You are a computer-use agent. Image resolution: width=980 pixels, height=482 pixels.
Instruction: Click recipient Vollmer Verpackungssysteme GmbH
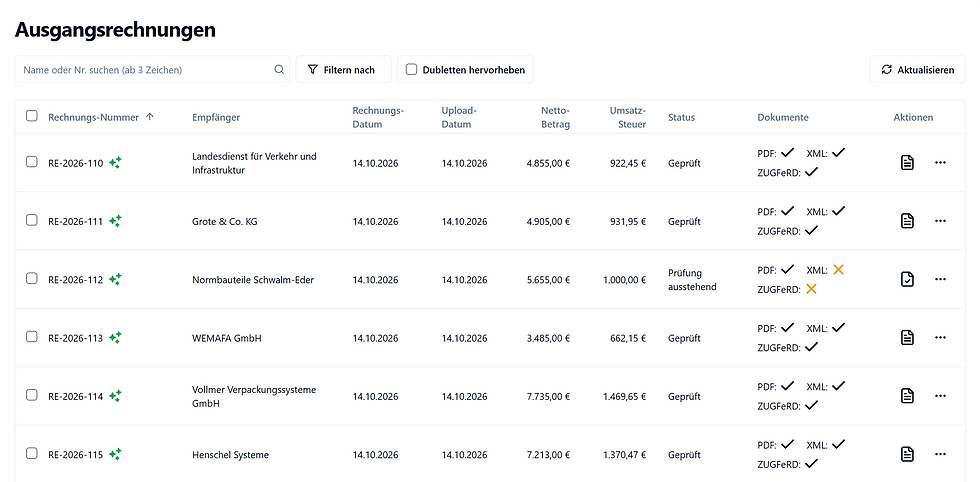point(254,396)
